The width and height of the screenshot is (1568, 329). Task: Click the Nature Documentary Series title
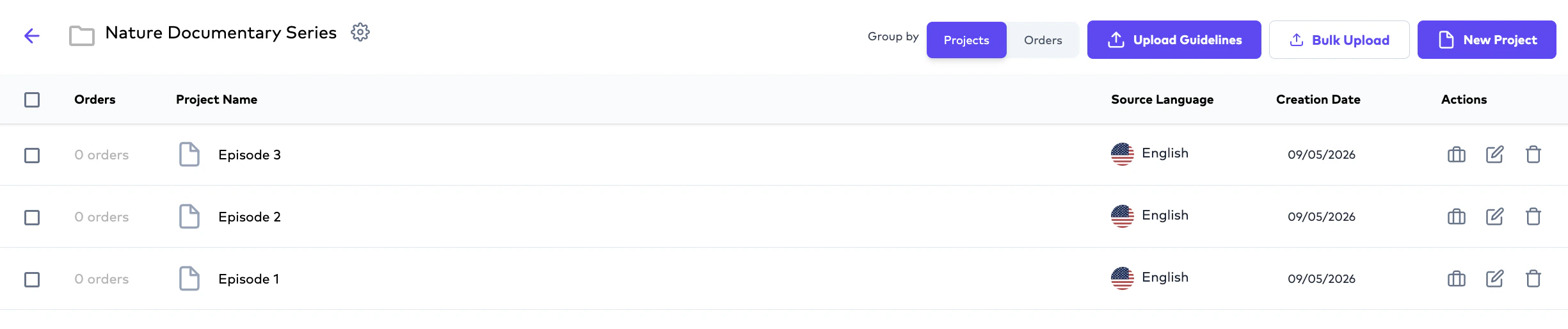221,33
